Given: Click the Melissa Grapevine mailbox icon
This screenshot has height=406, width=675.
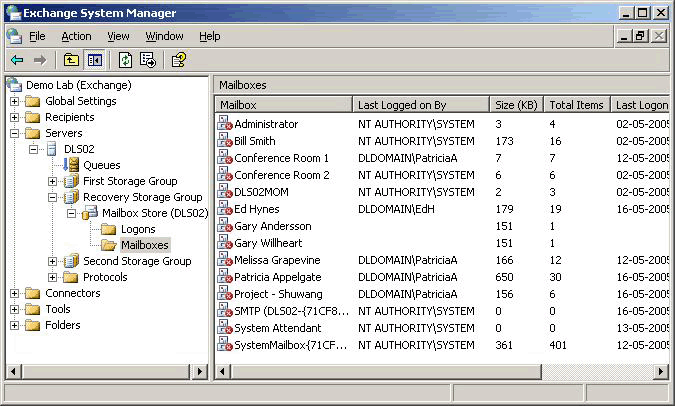Looking at the screenshot, I should pos(225,260).
